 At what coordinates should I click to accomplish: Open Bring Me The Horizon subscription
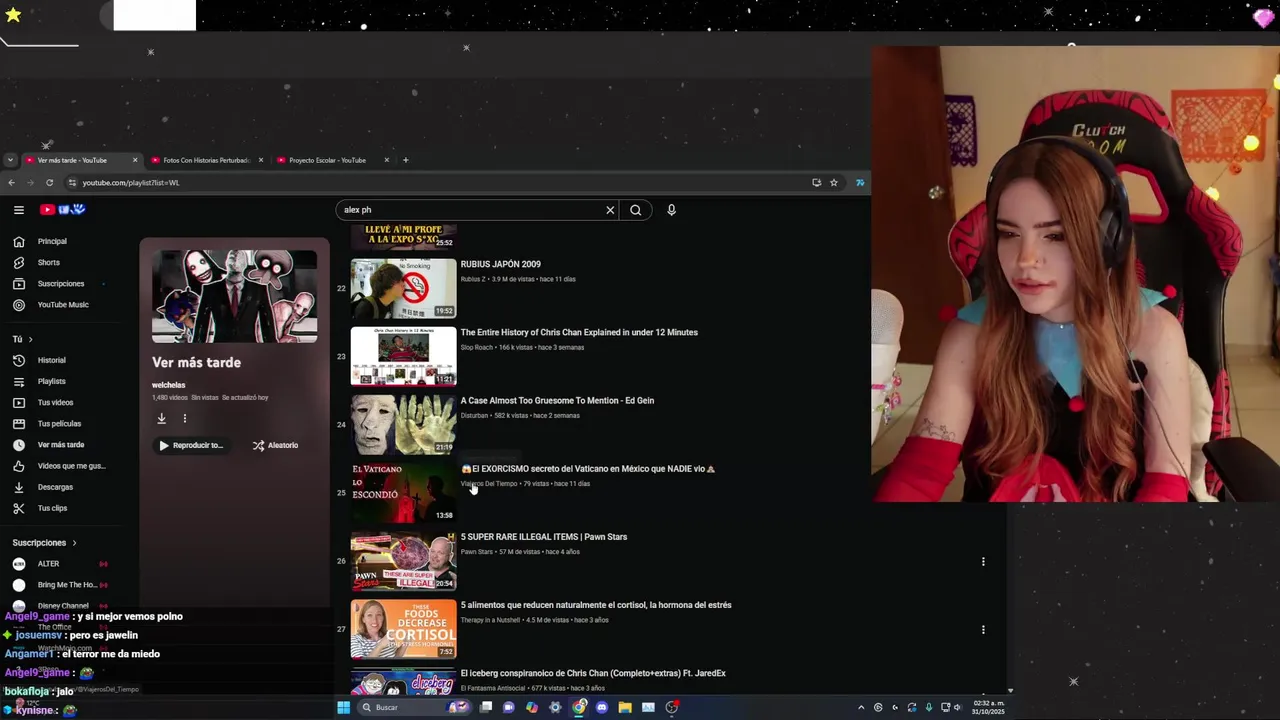click(x=67, y=585)
